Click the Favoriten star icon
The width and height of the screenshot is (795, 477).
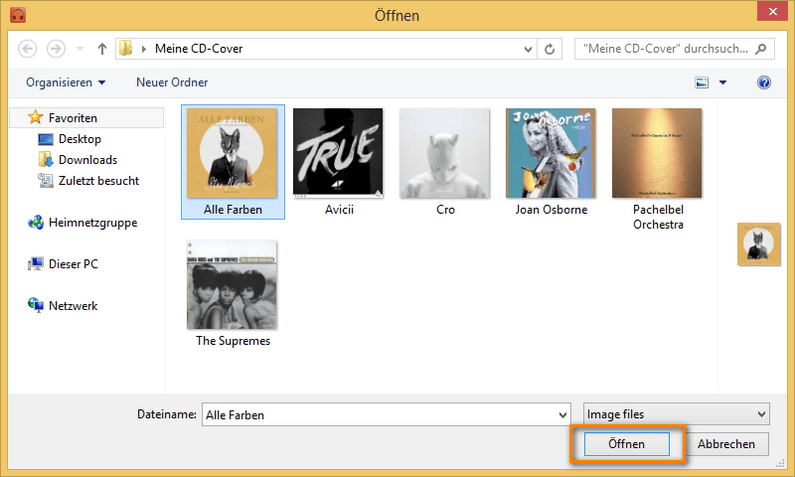[x=35, y=117]
